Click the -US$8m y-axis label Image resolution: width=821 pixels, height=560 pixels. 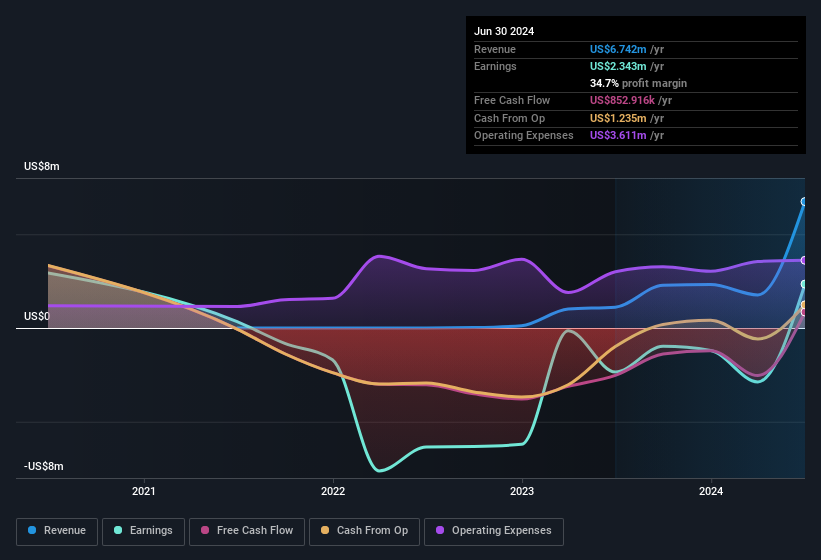[43, 466]
